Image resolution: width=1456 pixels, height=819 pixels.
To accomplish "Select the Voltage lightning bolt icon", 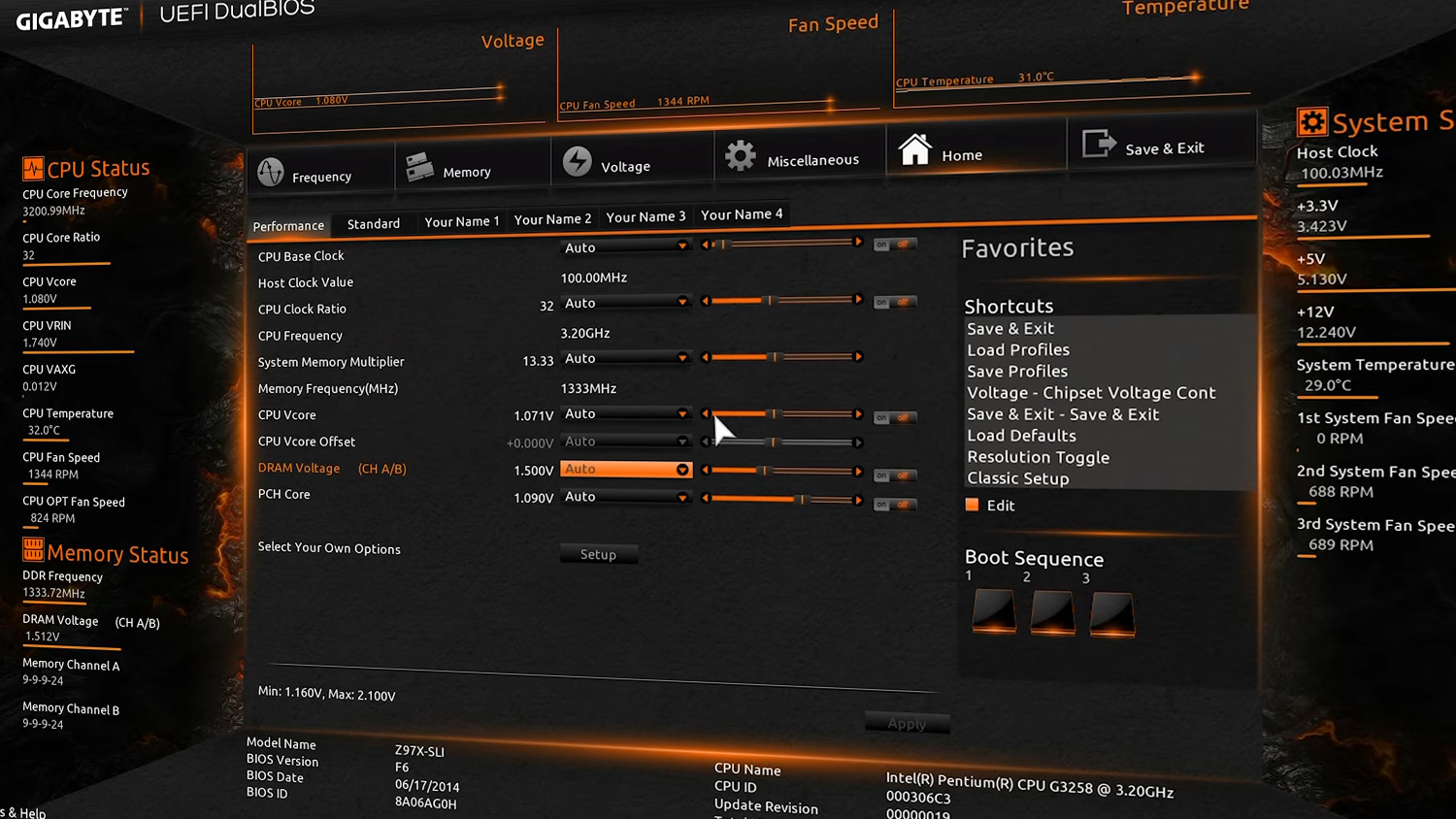I will [x=578, y=161].
